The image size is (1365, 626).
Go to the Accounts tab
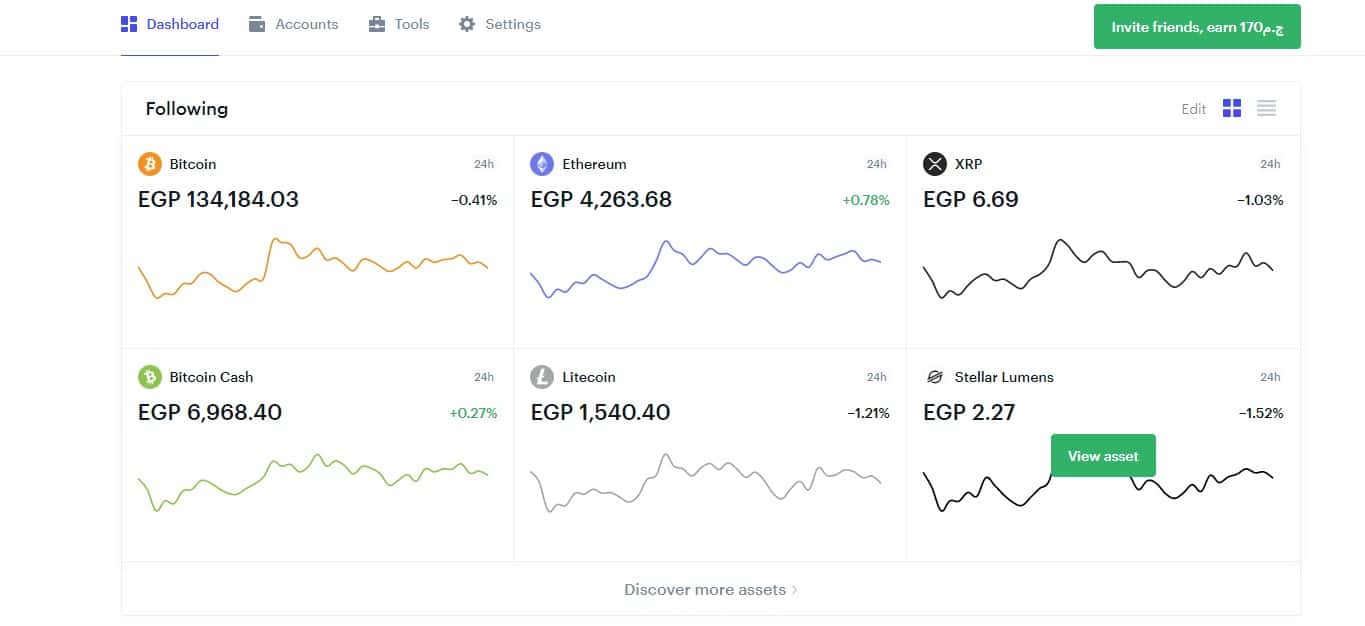point(294,24)
